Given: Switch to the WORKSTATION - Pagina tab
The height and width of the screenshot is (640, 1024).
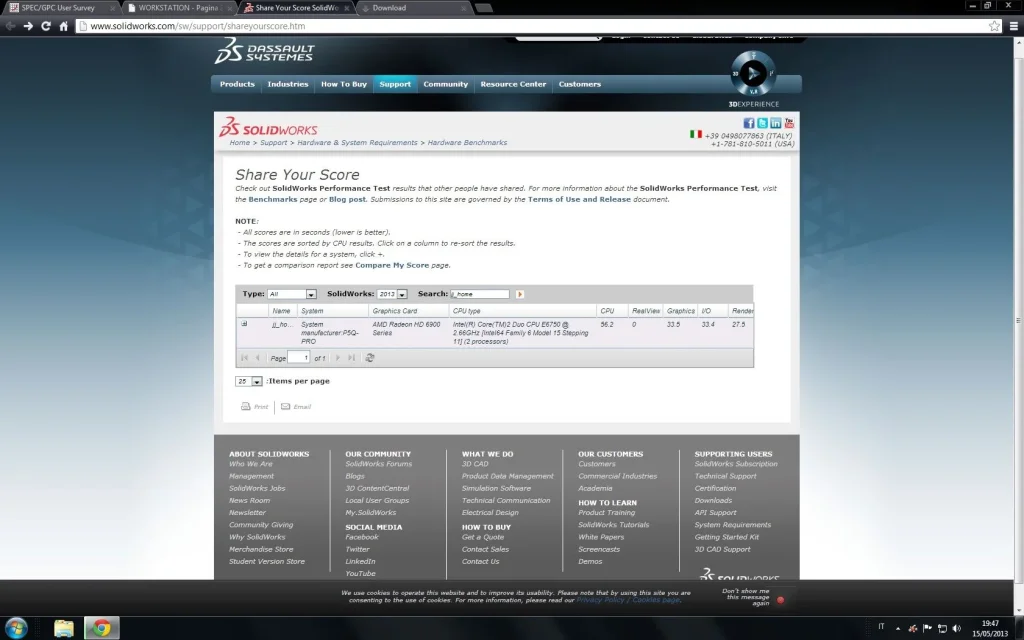Looking at the screenshot, I should [x=178, y=8].
